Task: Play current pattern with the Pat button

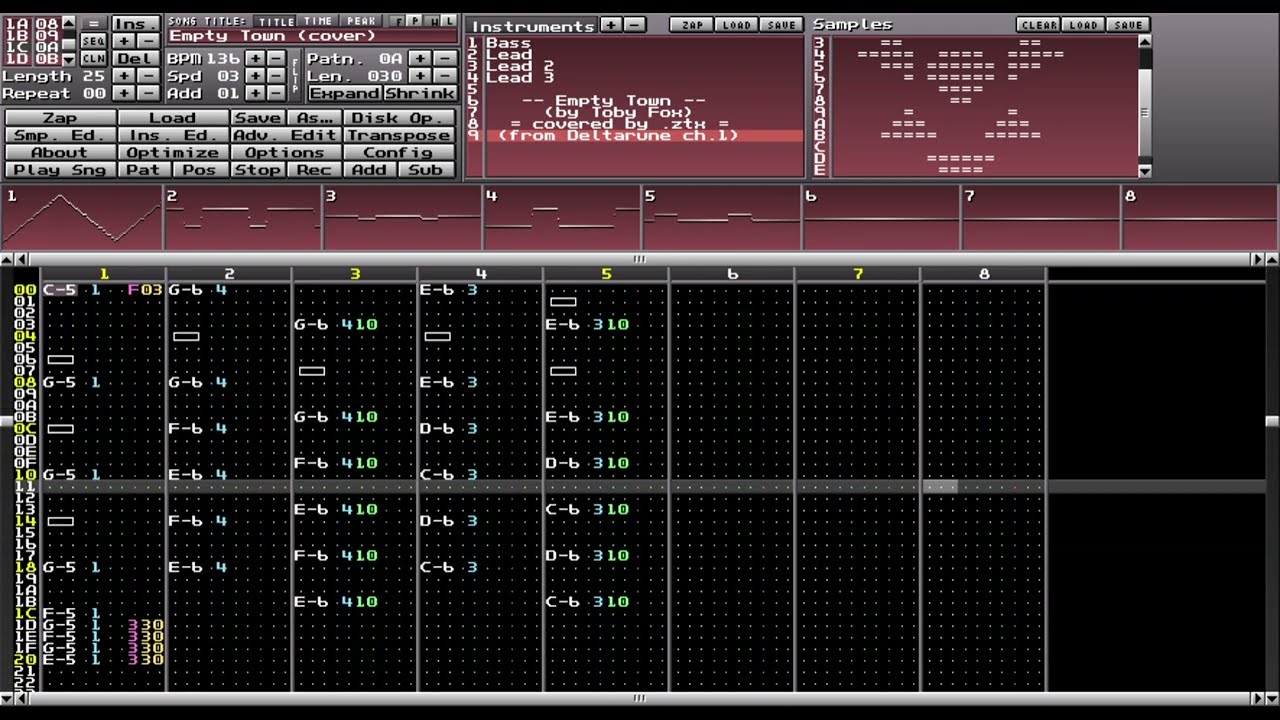Action: pos(144,170)
